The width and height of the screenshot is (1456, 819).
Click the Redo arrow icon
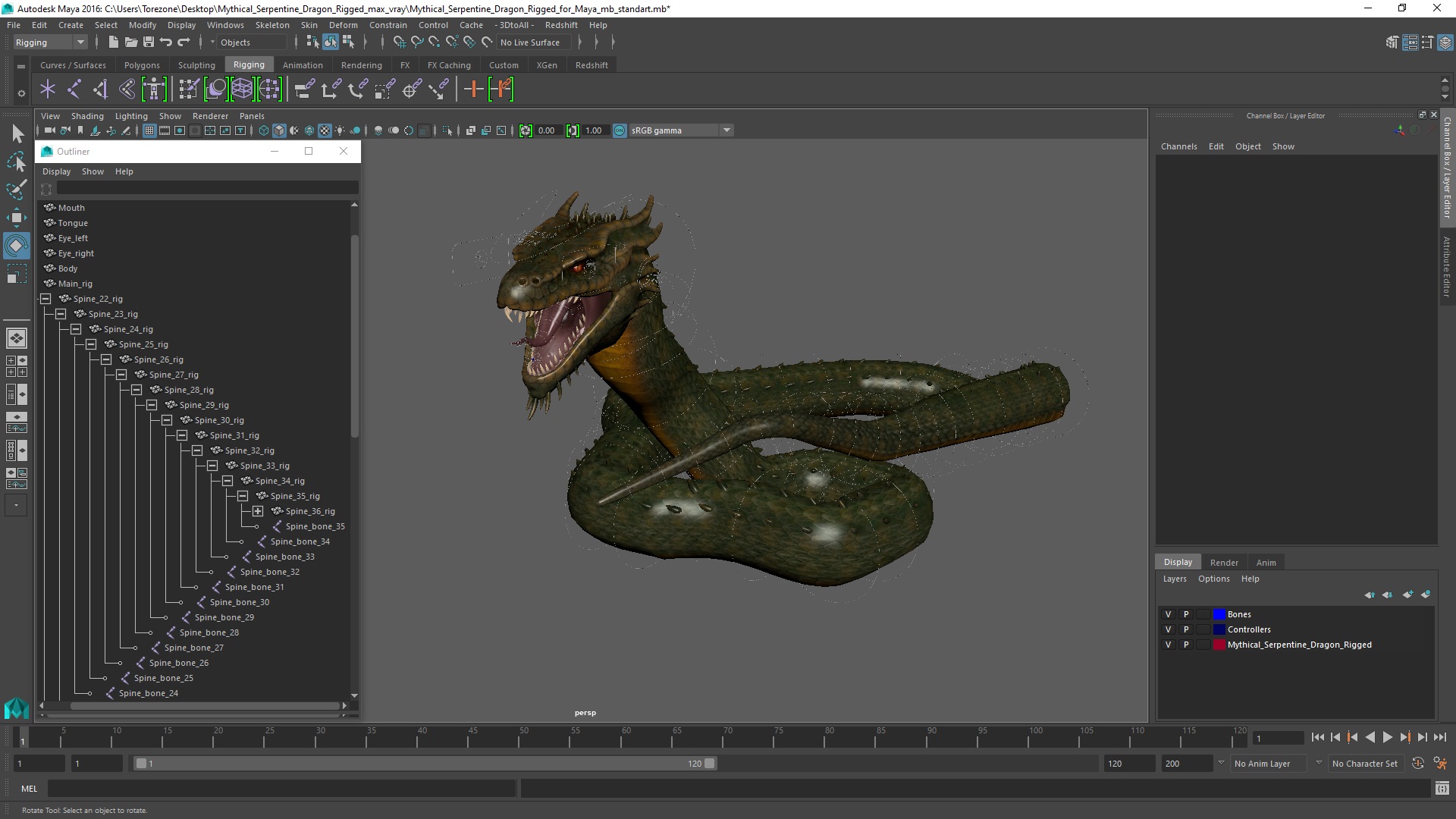point(184,42)
